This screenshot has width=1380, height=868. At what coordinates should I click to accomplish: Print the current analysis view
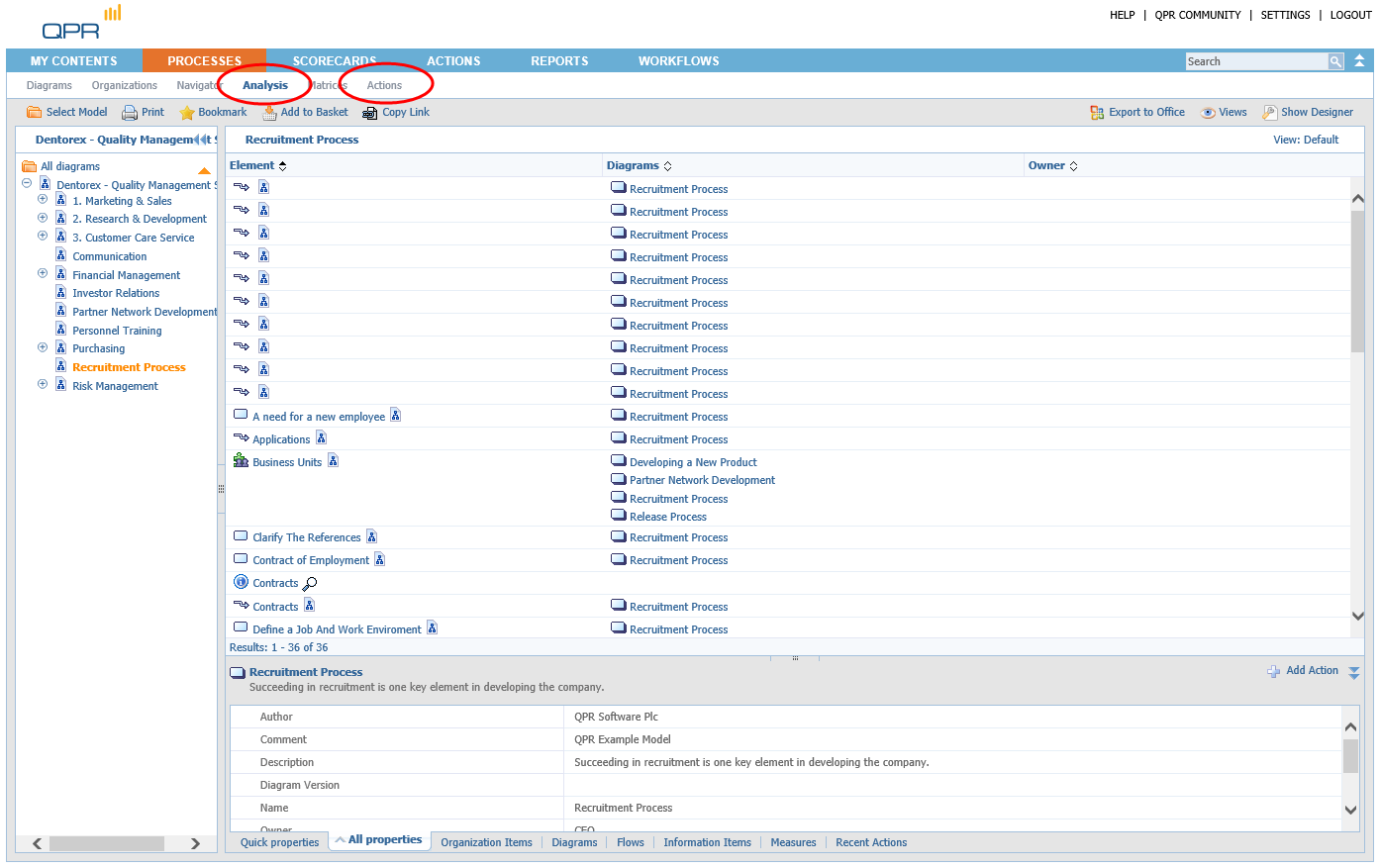[143, 112]
